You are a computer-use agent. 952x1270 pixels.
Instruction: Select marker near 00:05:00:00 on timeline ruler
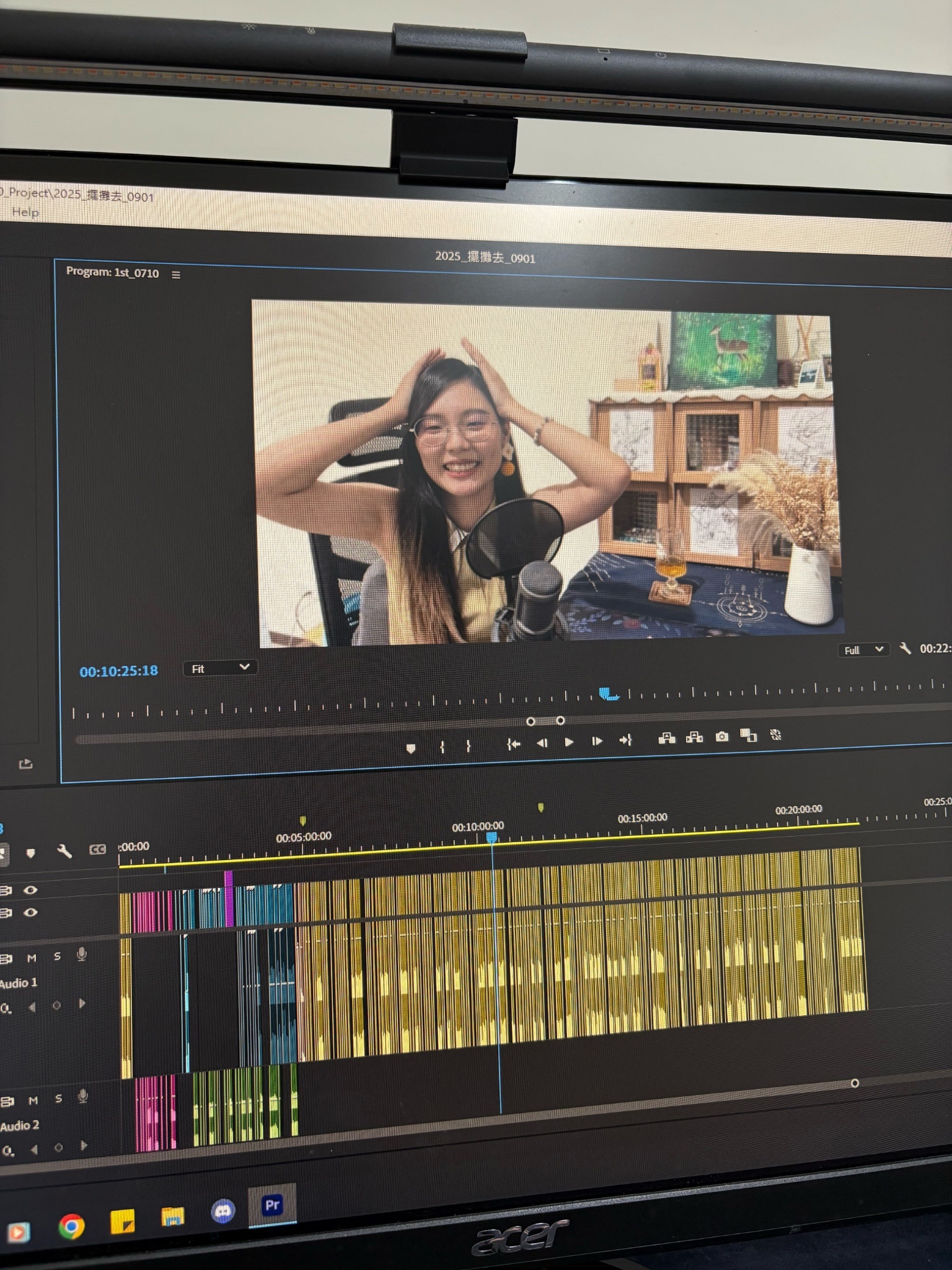pos(302,821)
